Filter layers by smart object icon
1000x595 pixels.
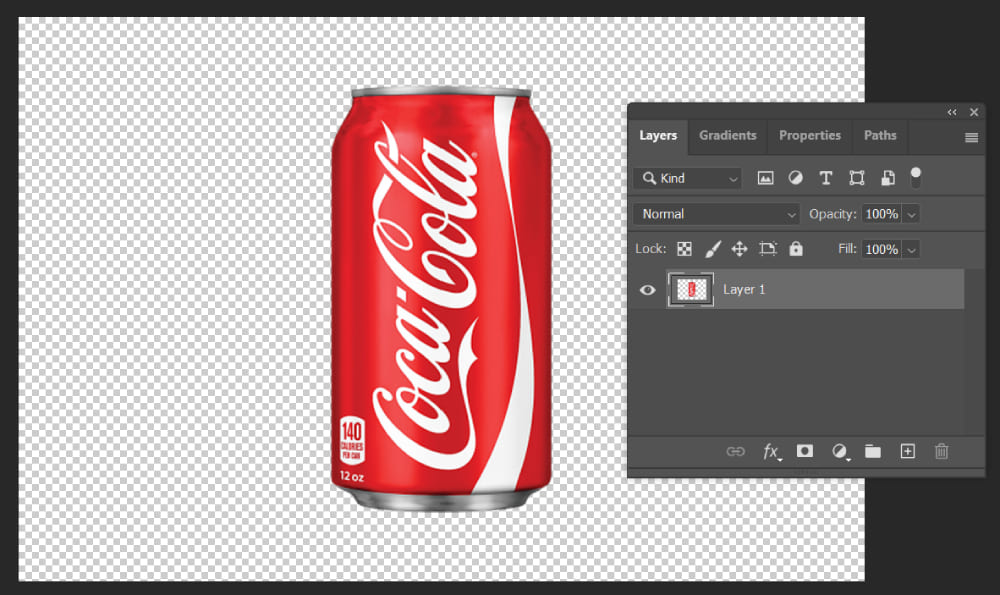coord(887,178)
